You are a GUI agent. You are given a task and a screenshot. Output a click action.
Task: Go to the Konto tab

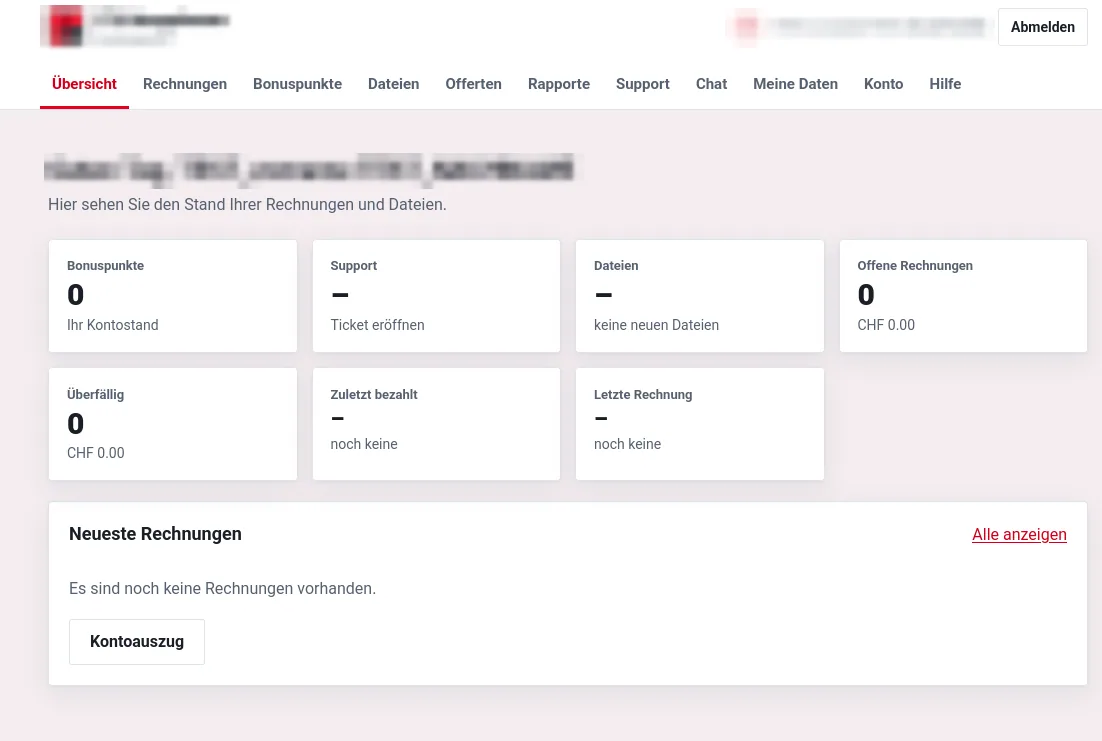883,84
